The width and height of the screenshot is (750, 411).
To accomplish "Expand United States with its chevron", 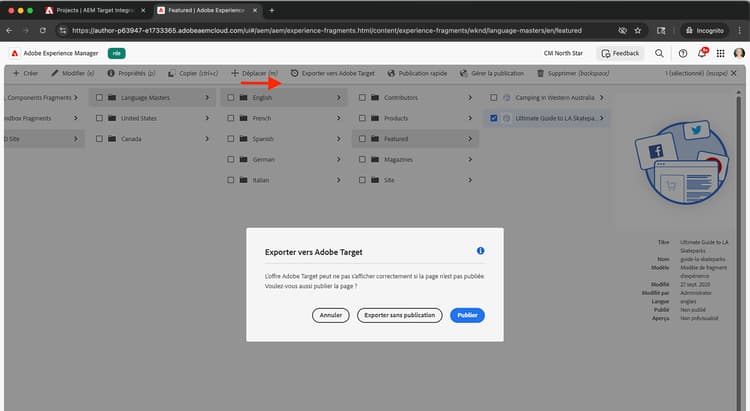I will click(x=207, y=118).
